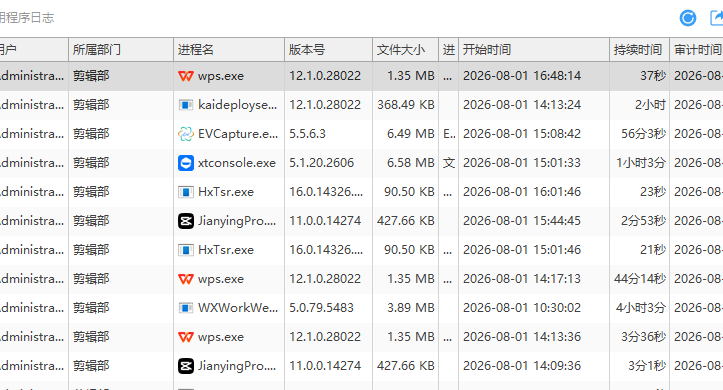Click process name WXWorkWe...
This screenshot has width=723, height=390.
coord(238,308)
